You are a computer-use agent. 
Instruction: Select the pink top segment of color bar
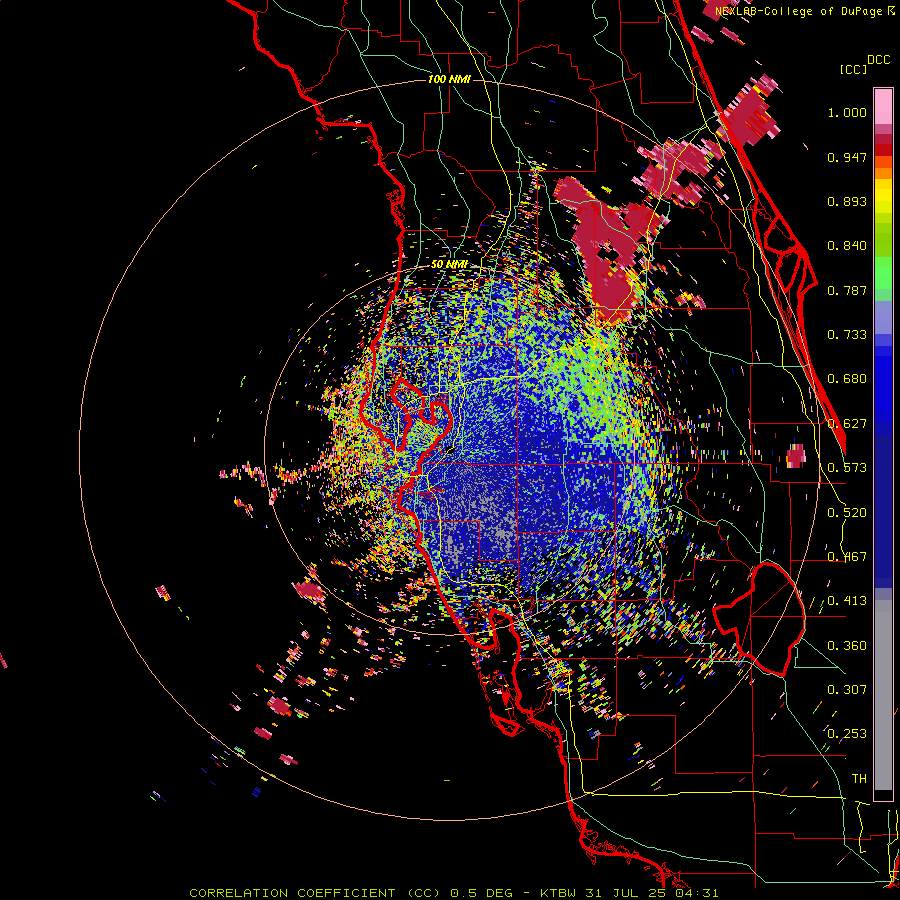tap(883, 106)
